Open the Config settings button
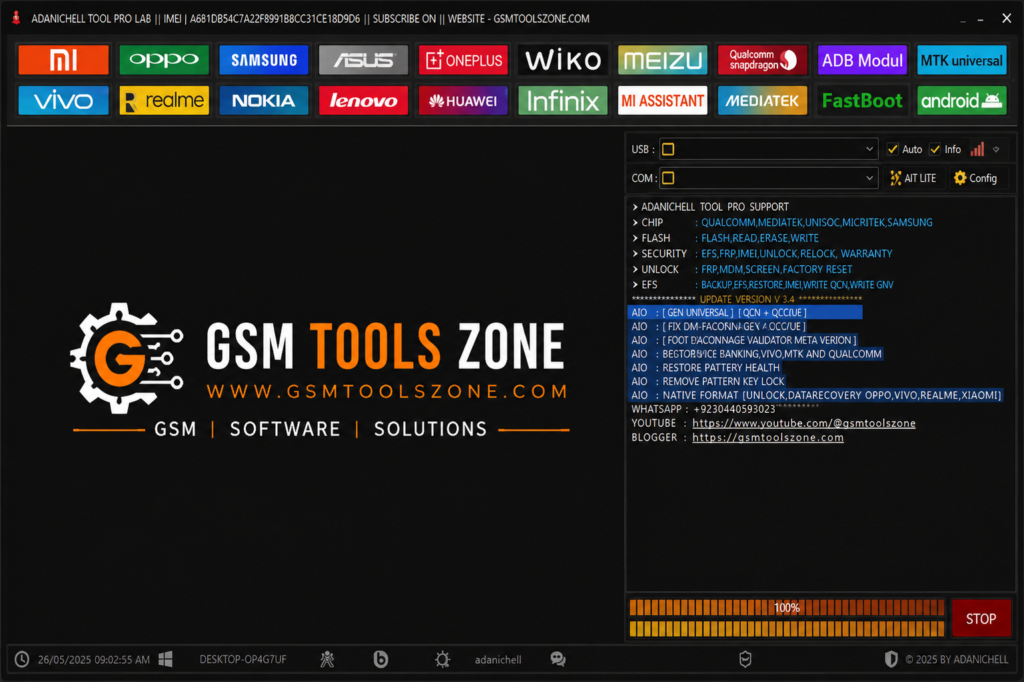This screenshot has width=1024, height=682. [976, 178]
